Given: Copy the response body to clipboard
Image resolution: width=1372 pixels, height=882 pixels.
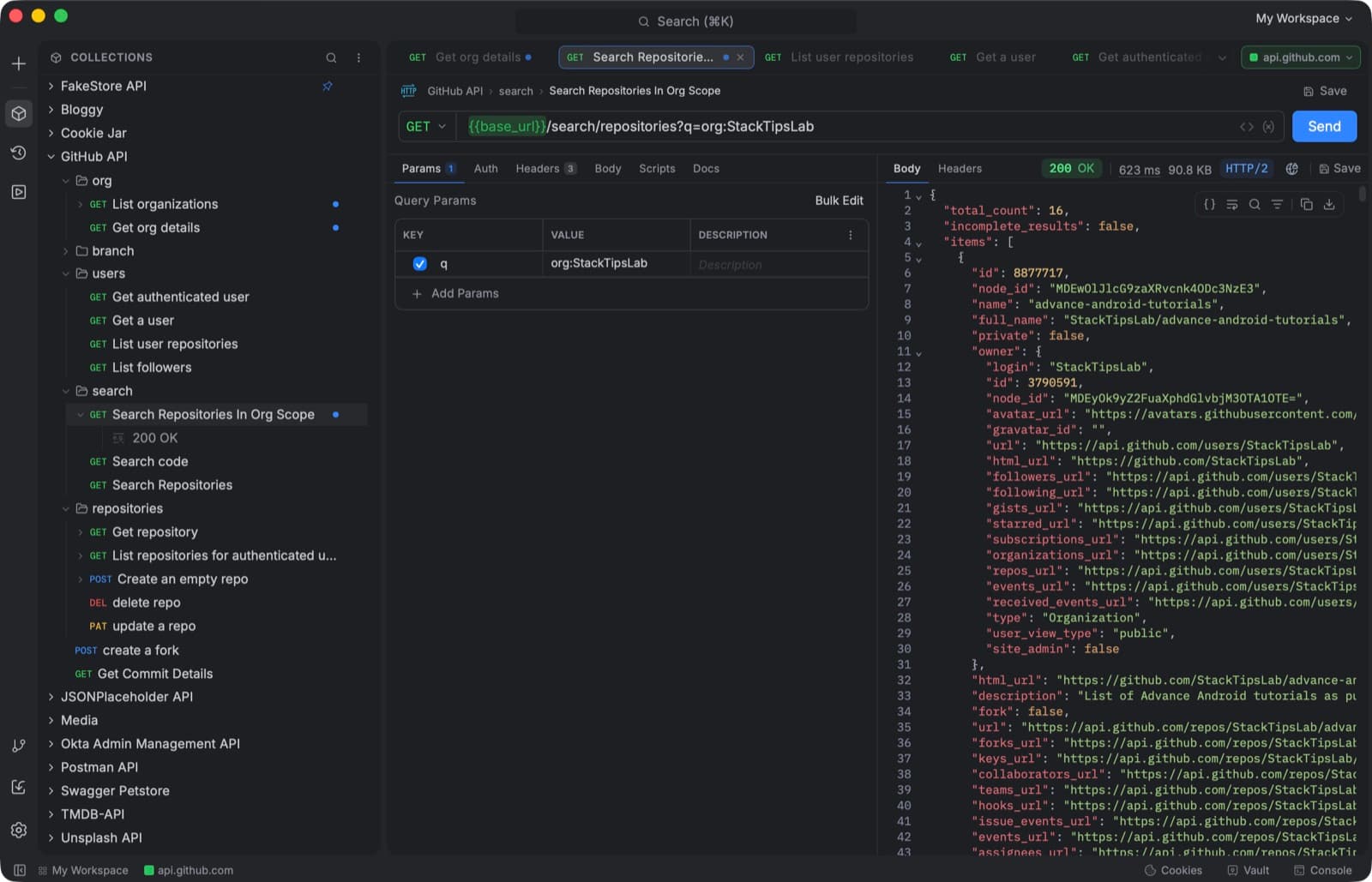Looking at the screenshot, I should (x=1306, y=204).
